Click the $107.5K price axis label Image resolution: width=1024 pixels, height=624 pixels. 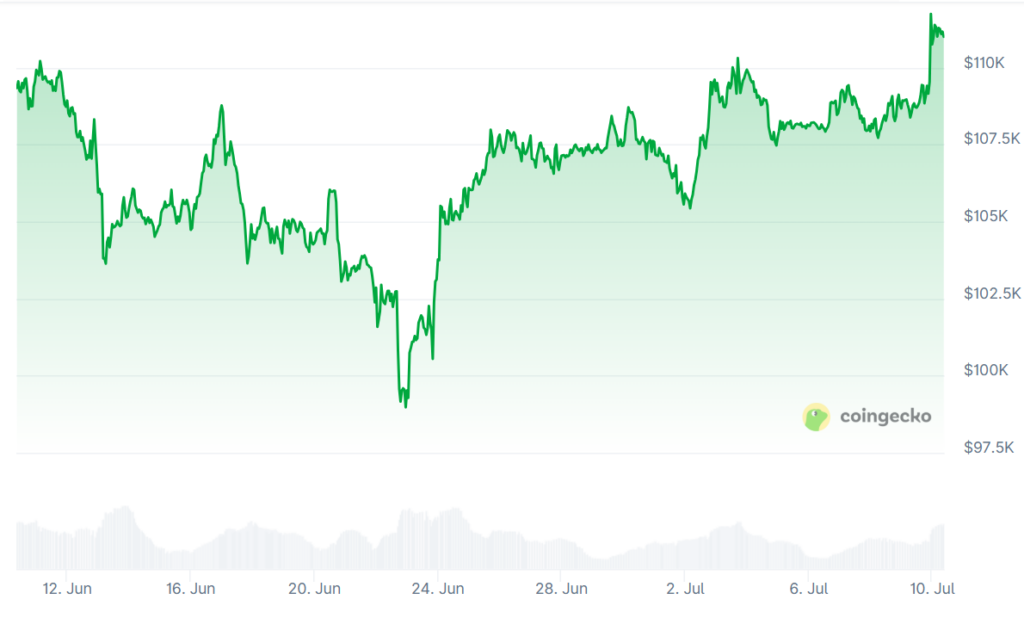click(990, 138)
